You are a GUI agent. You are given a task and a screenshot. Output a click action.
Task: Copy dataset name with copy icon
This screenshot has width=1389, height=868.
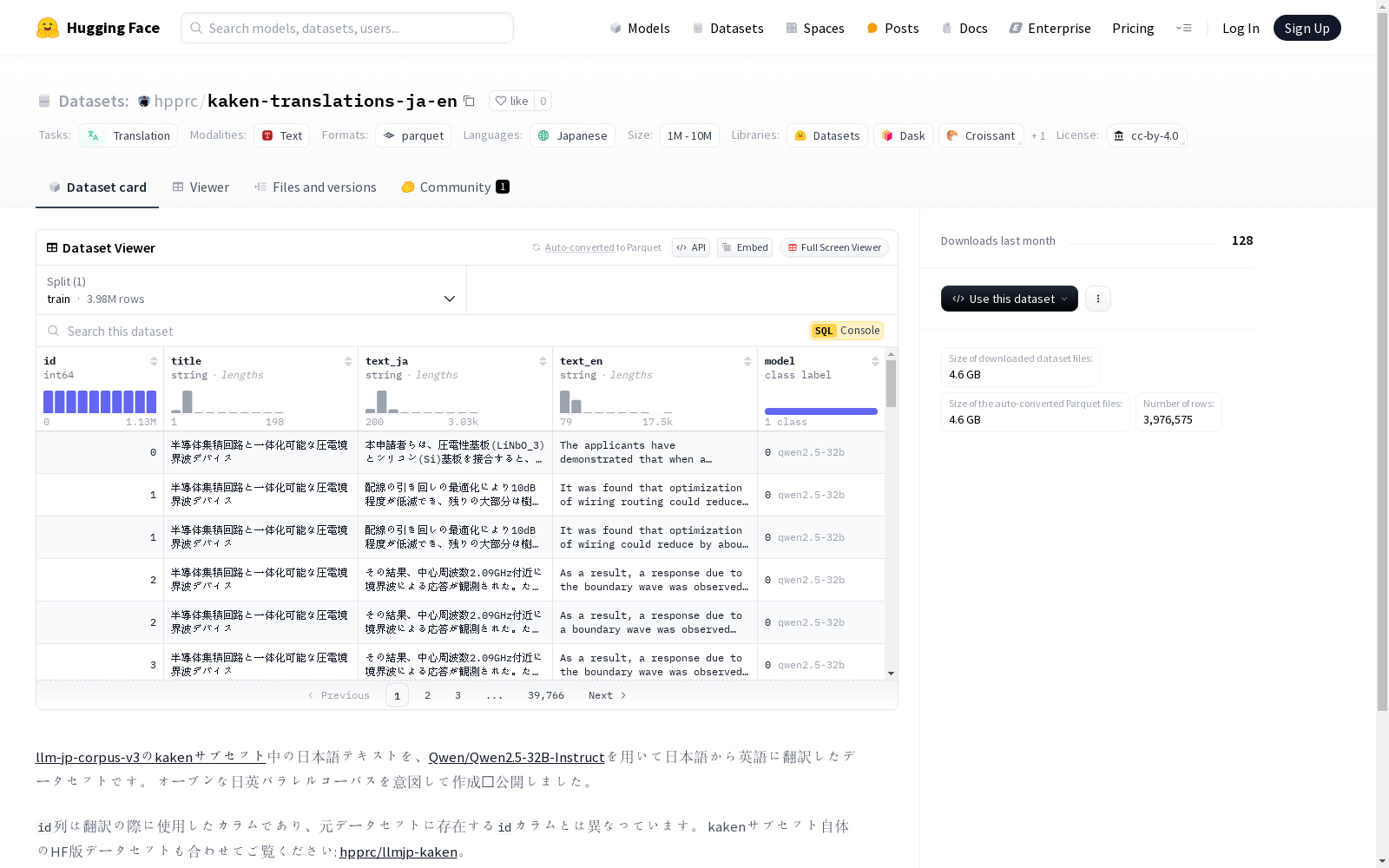[x=469, y=101]
